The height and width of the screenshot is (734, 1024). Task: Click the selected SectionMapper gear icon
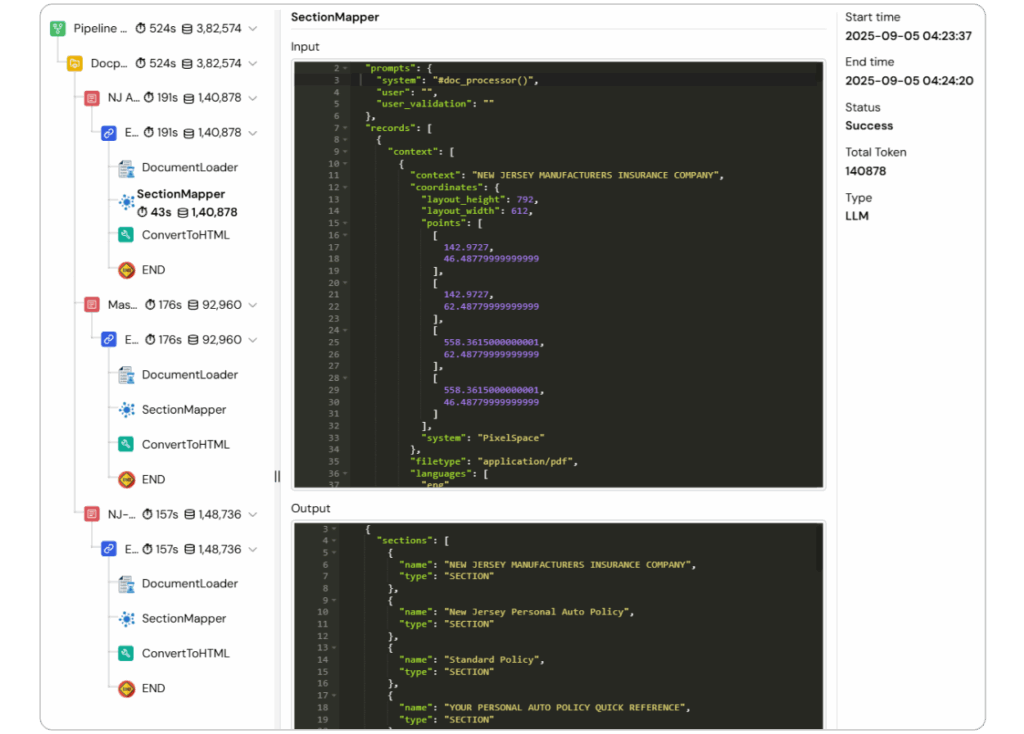126,202
